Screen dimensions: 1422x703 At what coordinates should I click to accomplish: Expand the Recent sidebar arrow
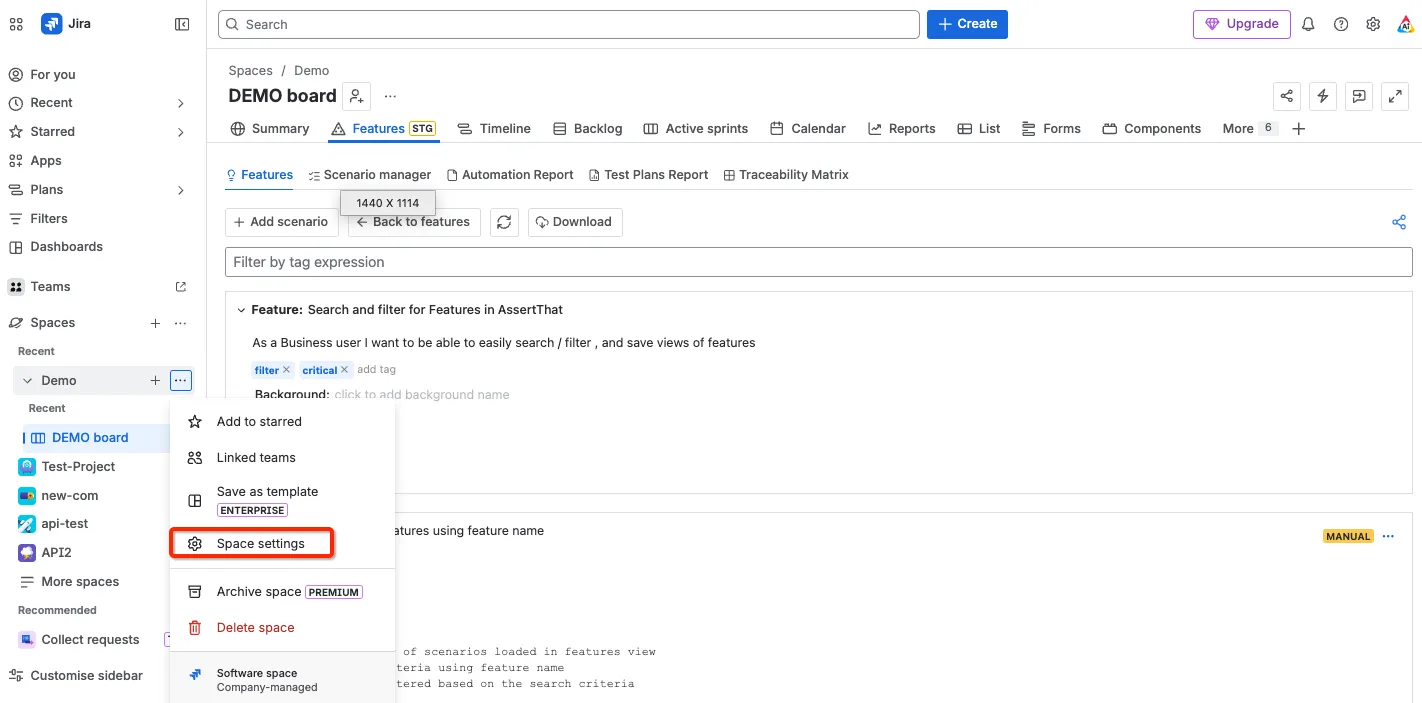pos(181,103)
